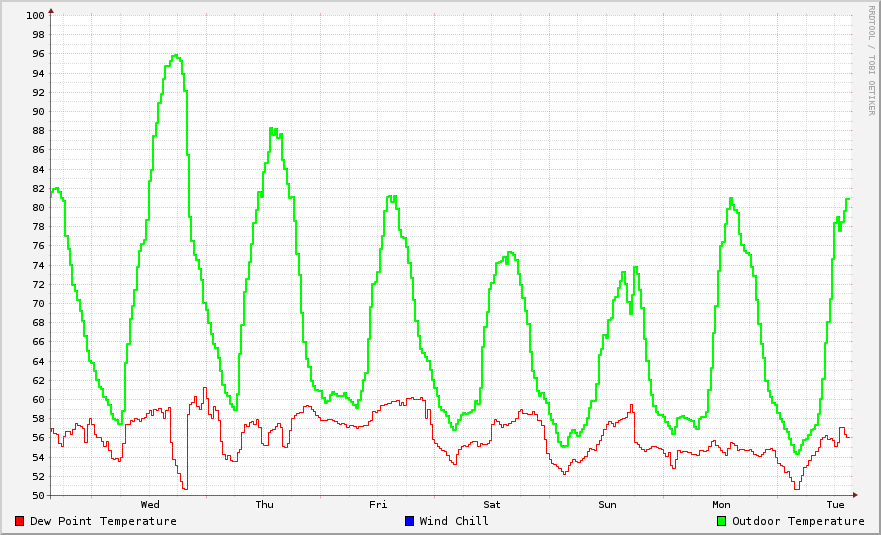Click the Tue label on the x-axis
The height and width of the screenshot is (535, 881).
click(835, 504)
